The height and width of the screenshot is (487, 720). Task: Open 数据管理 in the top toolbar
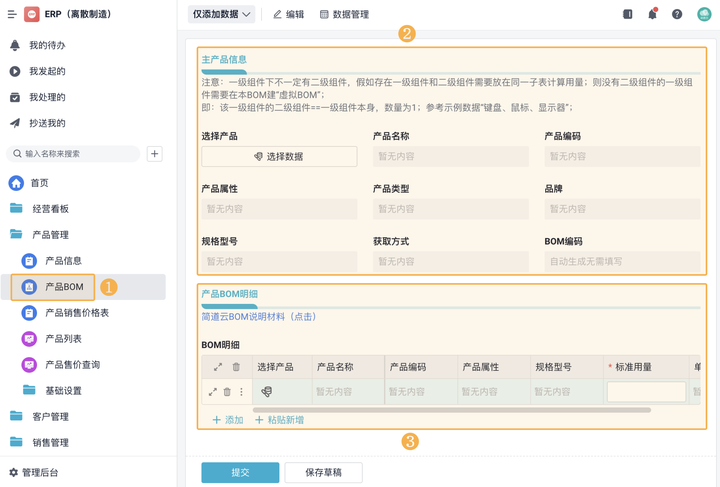[344, 14]
